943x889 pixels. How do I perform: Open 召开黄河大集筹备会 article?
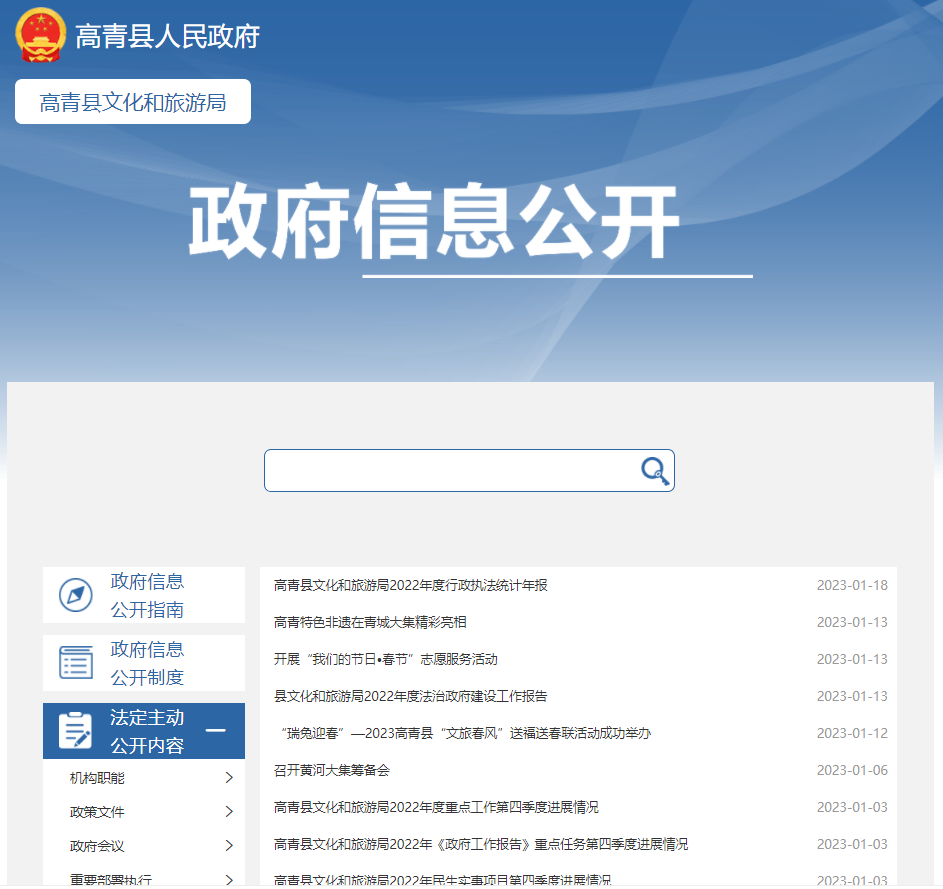click(x=331, y=770)
